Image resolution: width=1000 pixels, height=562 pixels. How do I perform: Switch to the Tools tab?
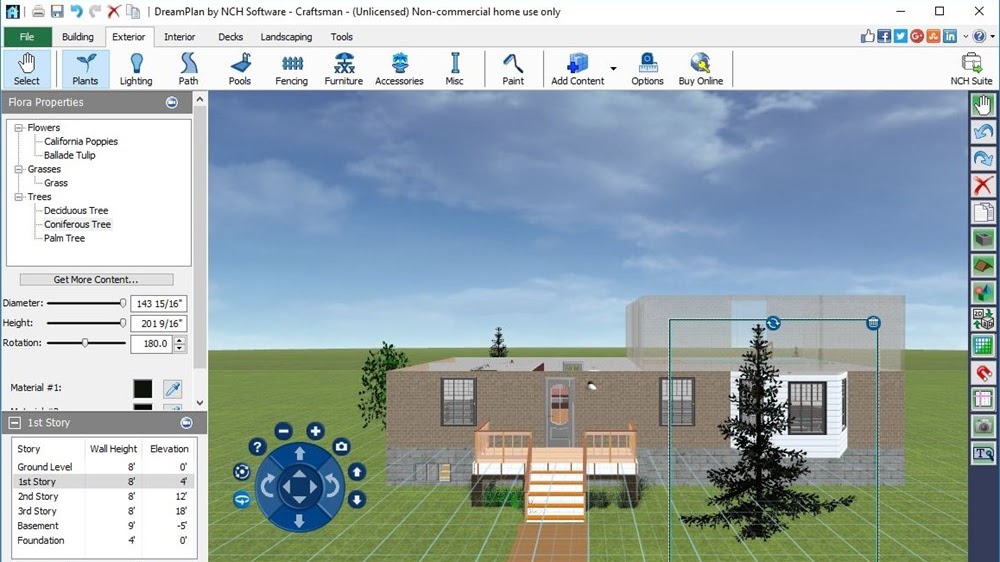point(341,37)
